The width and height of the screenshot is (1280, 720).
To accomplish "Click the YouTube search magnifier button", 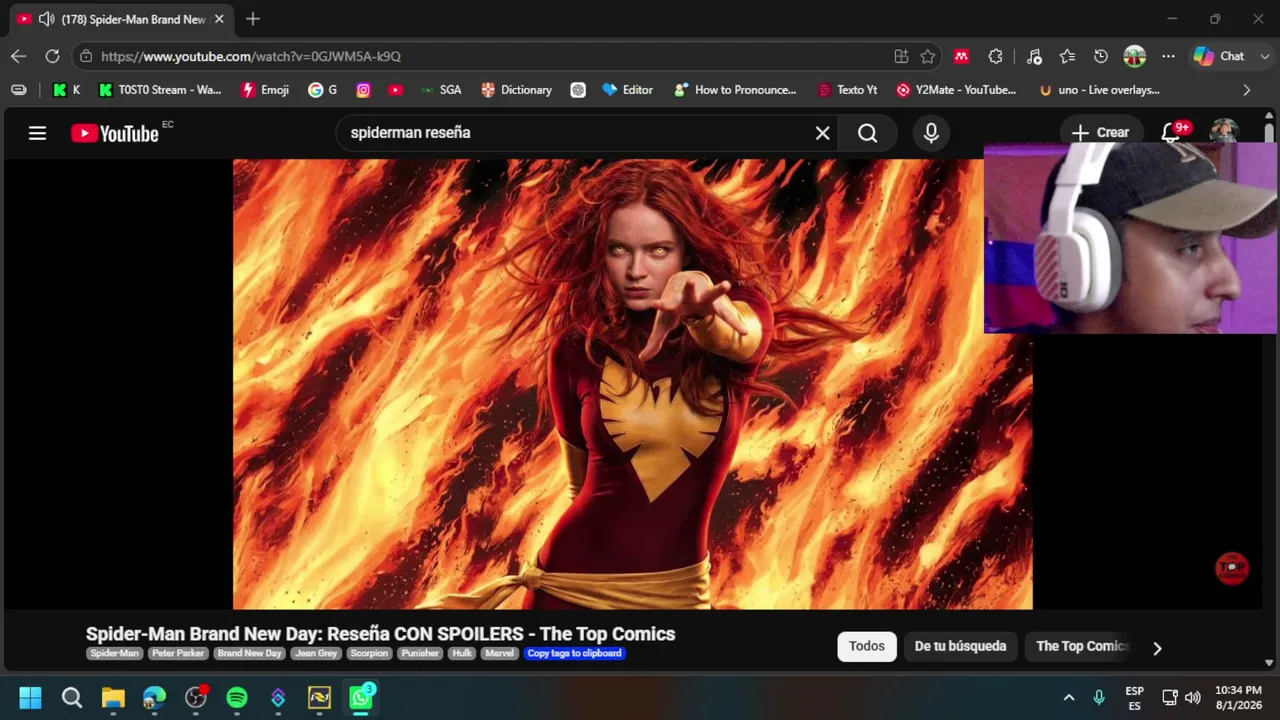I will pyautogui.click(x=867, y=133).
